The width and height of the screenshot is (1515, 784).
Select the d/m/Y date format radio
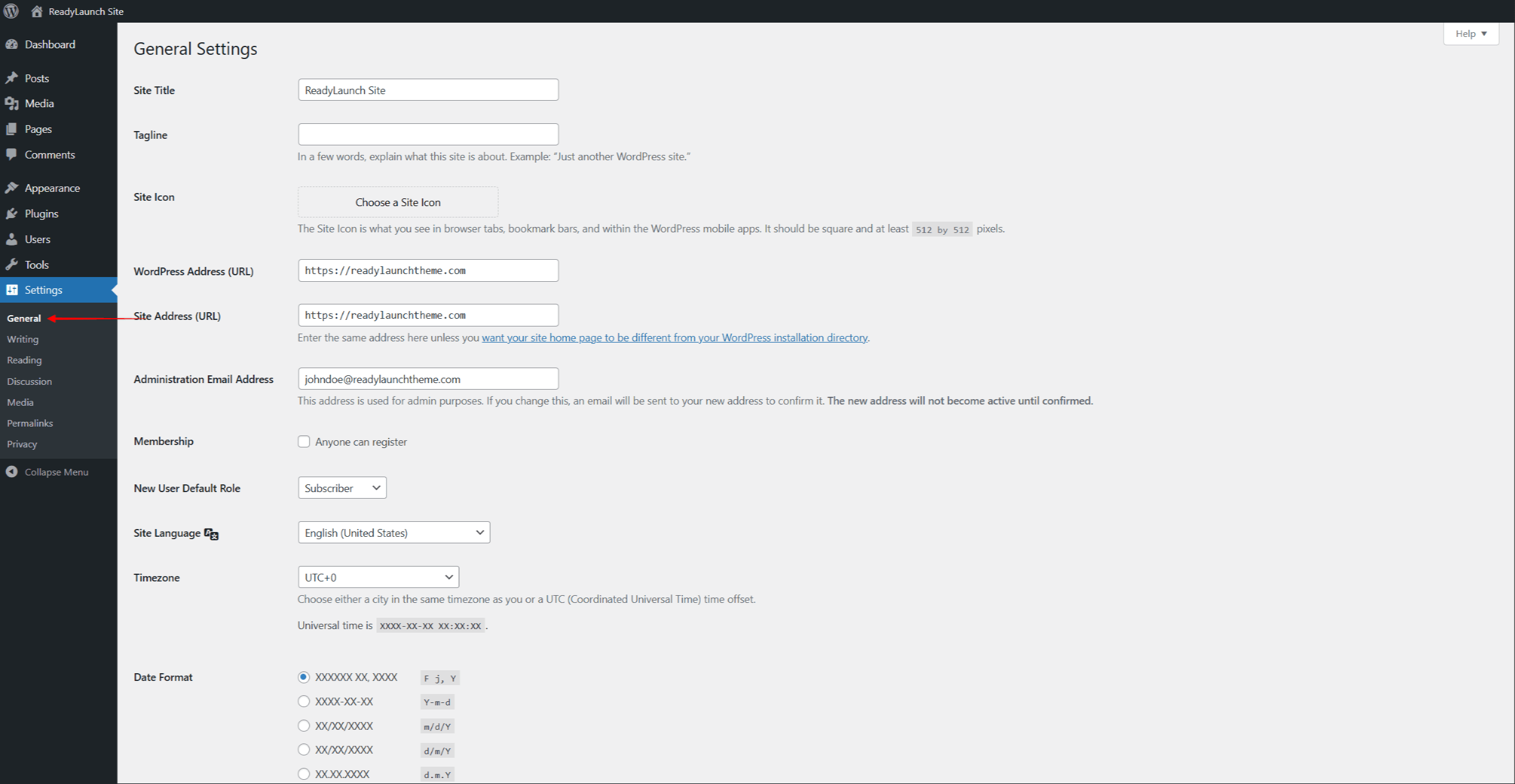[304, 749]
